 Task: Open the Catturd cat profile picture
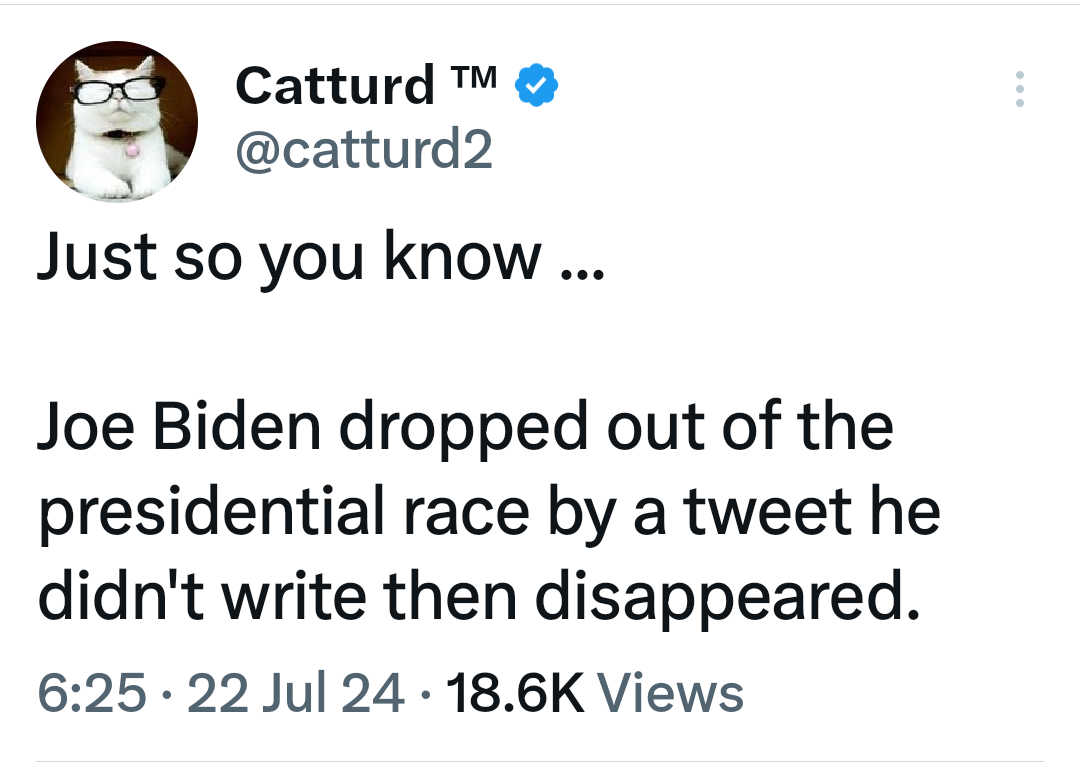(117, 122)
